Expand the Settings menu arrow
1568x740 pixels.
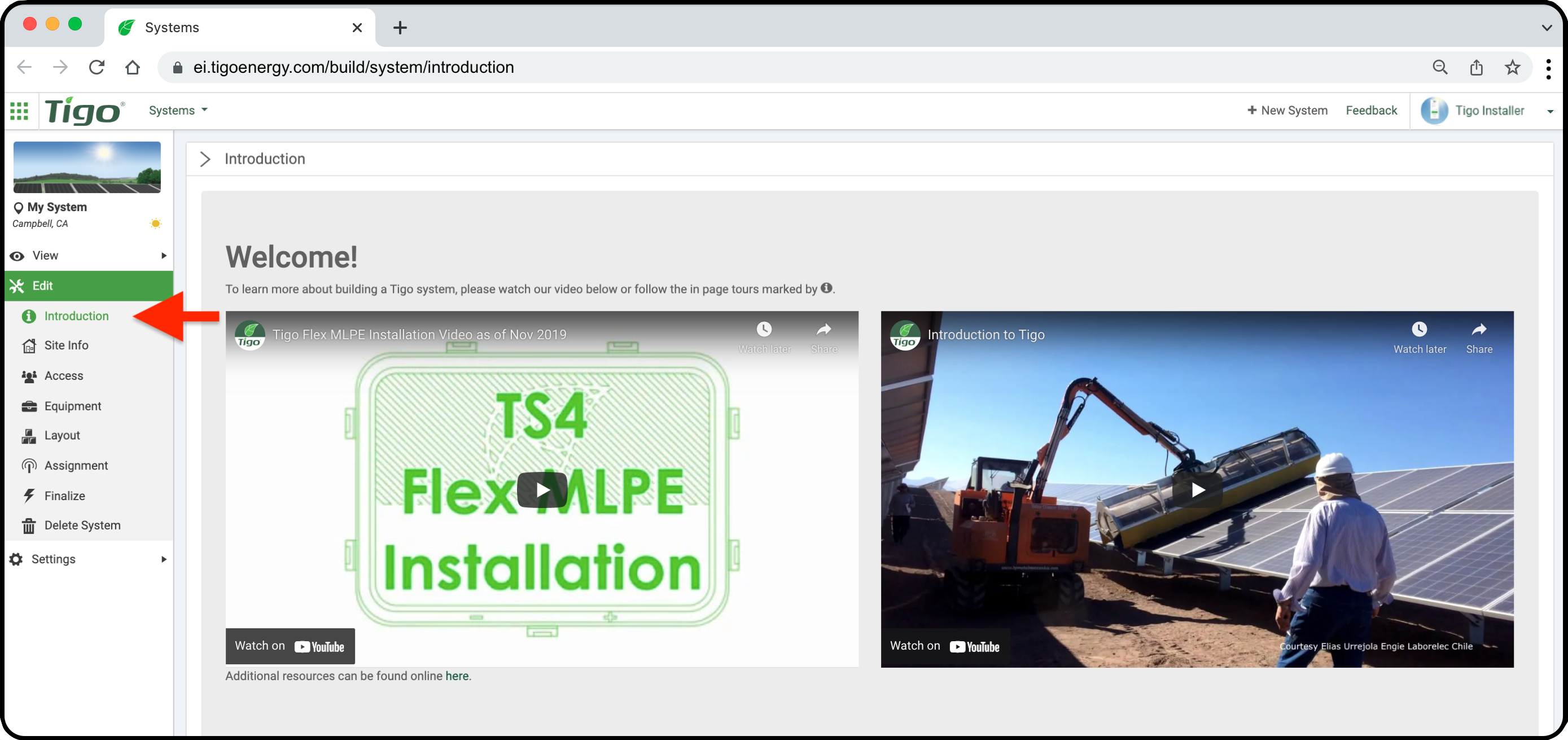tap(164, 559)
